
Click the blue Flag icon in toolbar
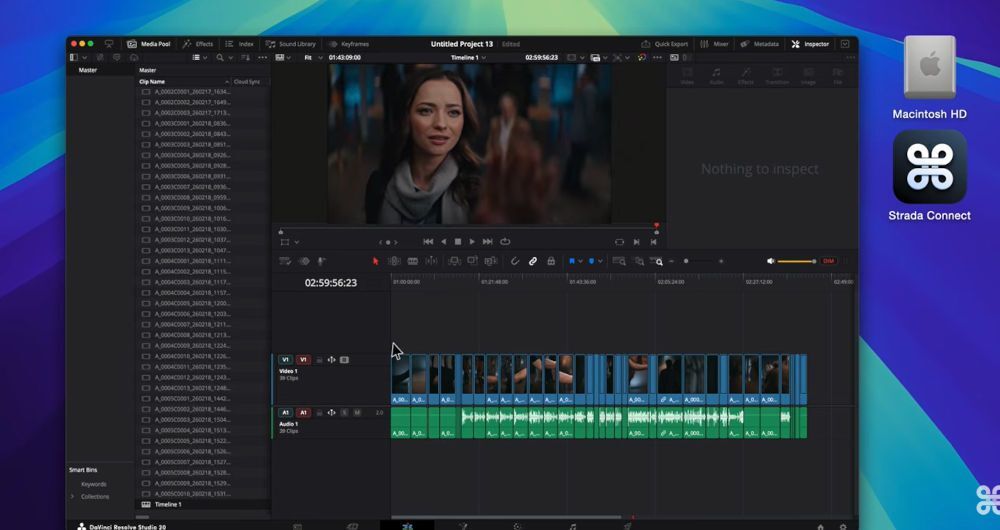[573, 261]
